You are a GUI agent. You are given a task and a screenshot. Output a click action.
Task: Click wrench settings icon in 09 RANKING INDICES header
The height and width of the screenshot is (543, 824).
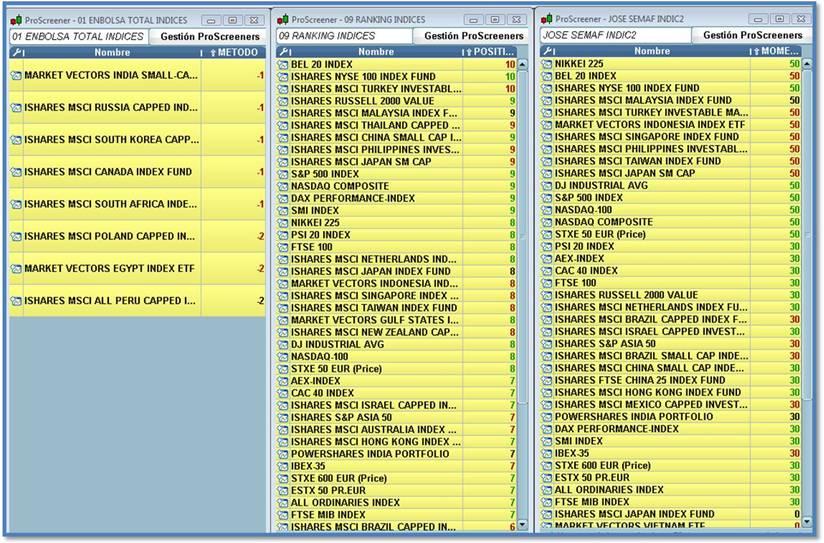pos(284,52)
